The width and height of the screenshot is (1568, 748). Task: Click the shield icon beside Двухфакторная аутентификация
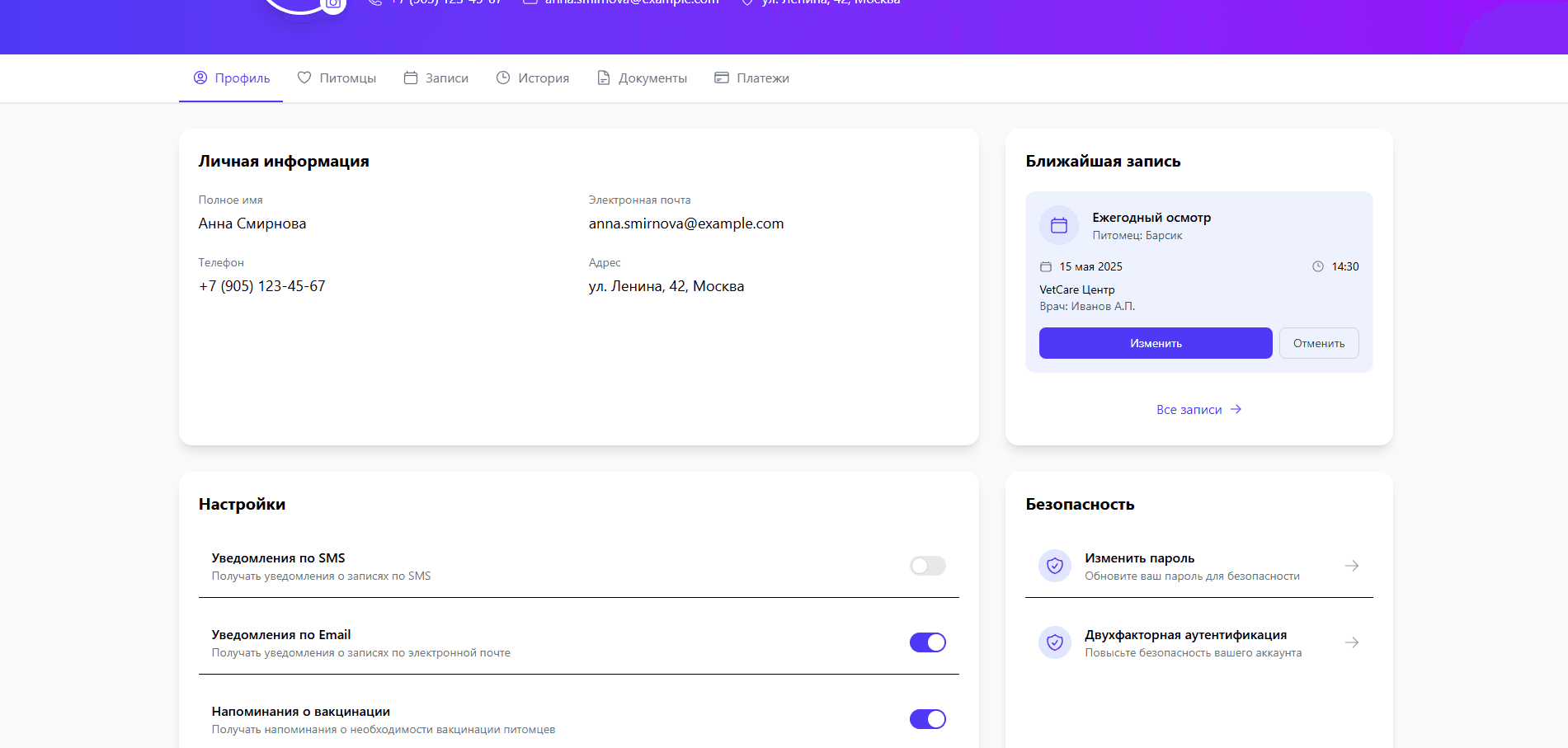coord(1055,642)
